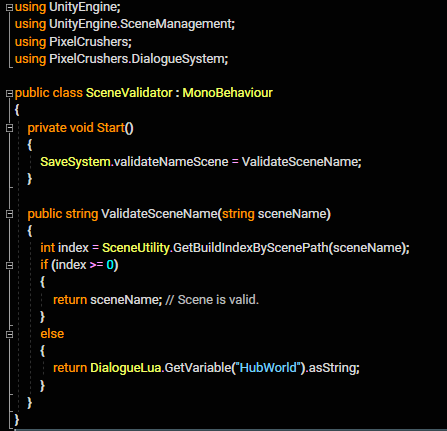Image resolution: width=447 pixels, height=431 pixels.
Task: Click the 'MonoBehaviour' base class
Action: (228, 93)
